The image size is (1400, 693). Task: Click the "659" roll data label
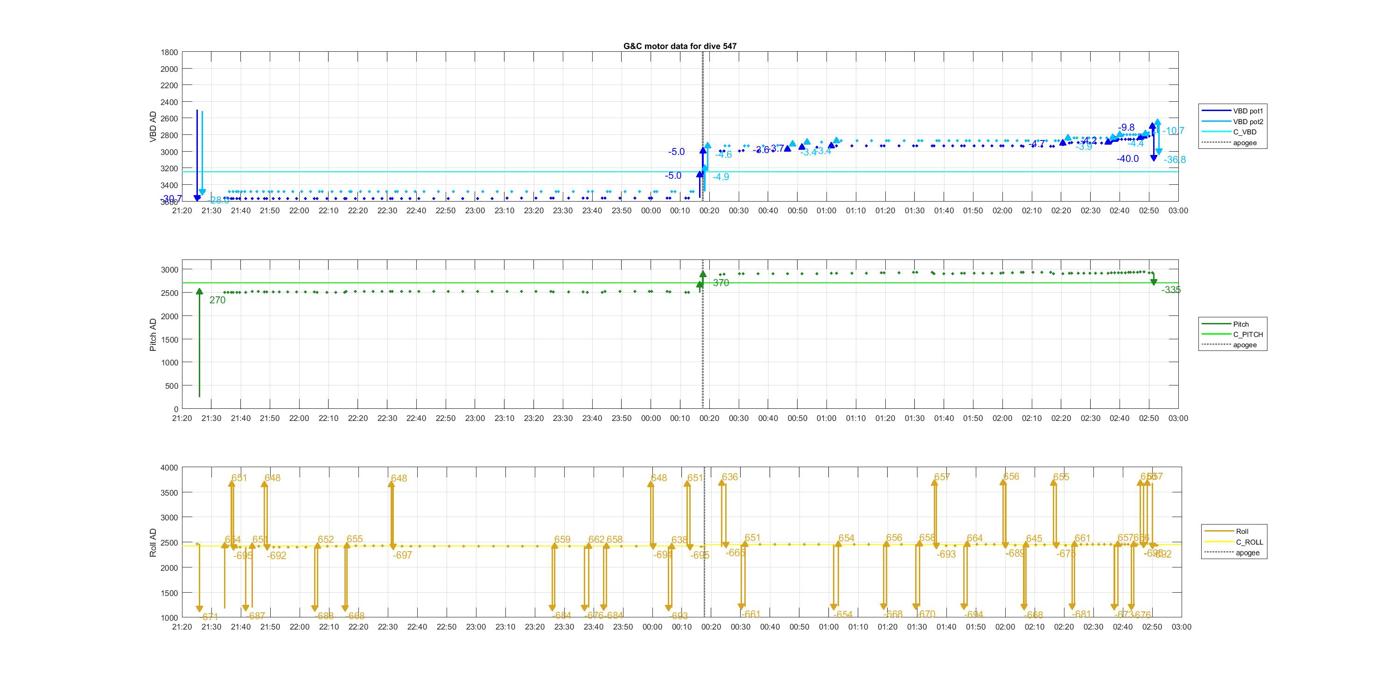[x=562, y=540]
